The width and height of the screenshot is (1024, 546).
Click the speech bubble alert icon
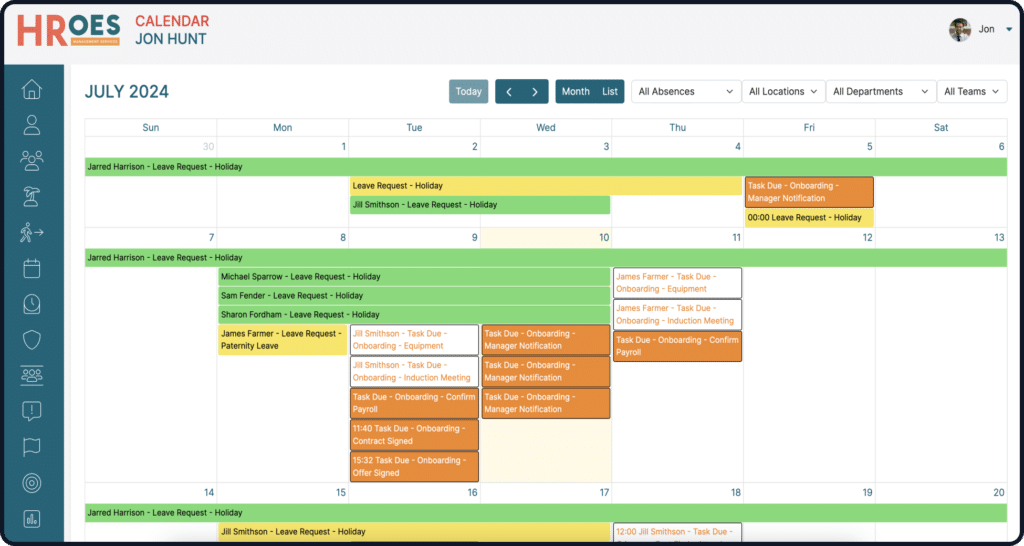coord(32,411)
